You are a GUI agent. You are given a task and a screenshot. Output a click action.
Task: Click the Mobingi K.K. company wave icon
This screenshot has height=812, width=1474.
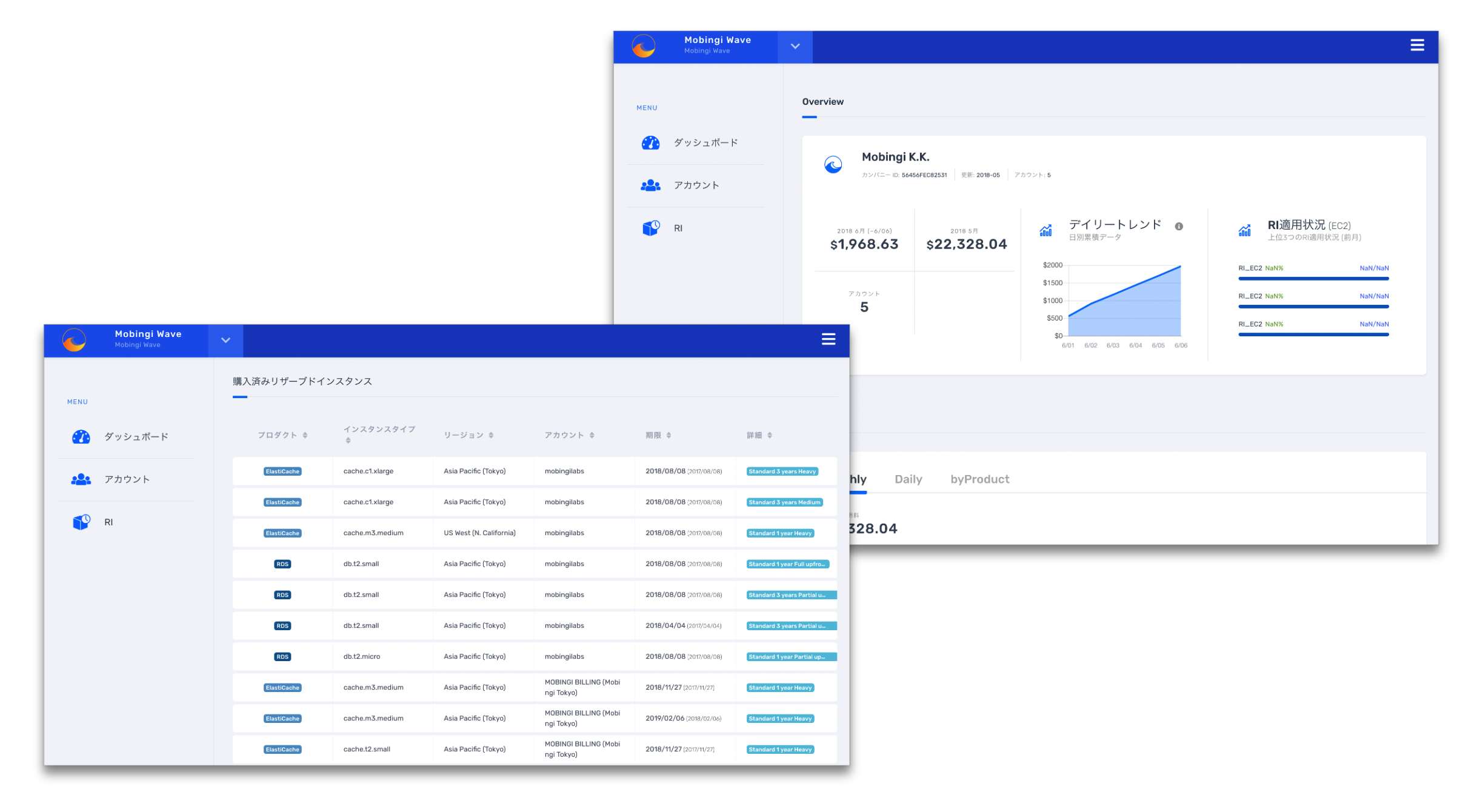point(833,164)
